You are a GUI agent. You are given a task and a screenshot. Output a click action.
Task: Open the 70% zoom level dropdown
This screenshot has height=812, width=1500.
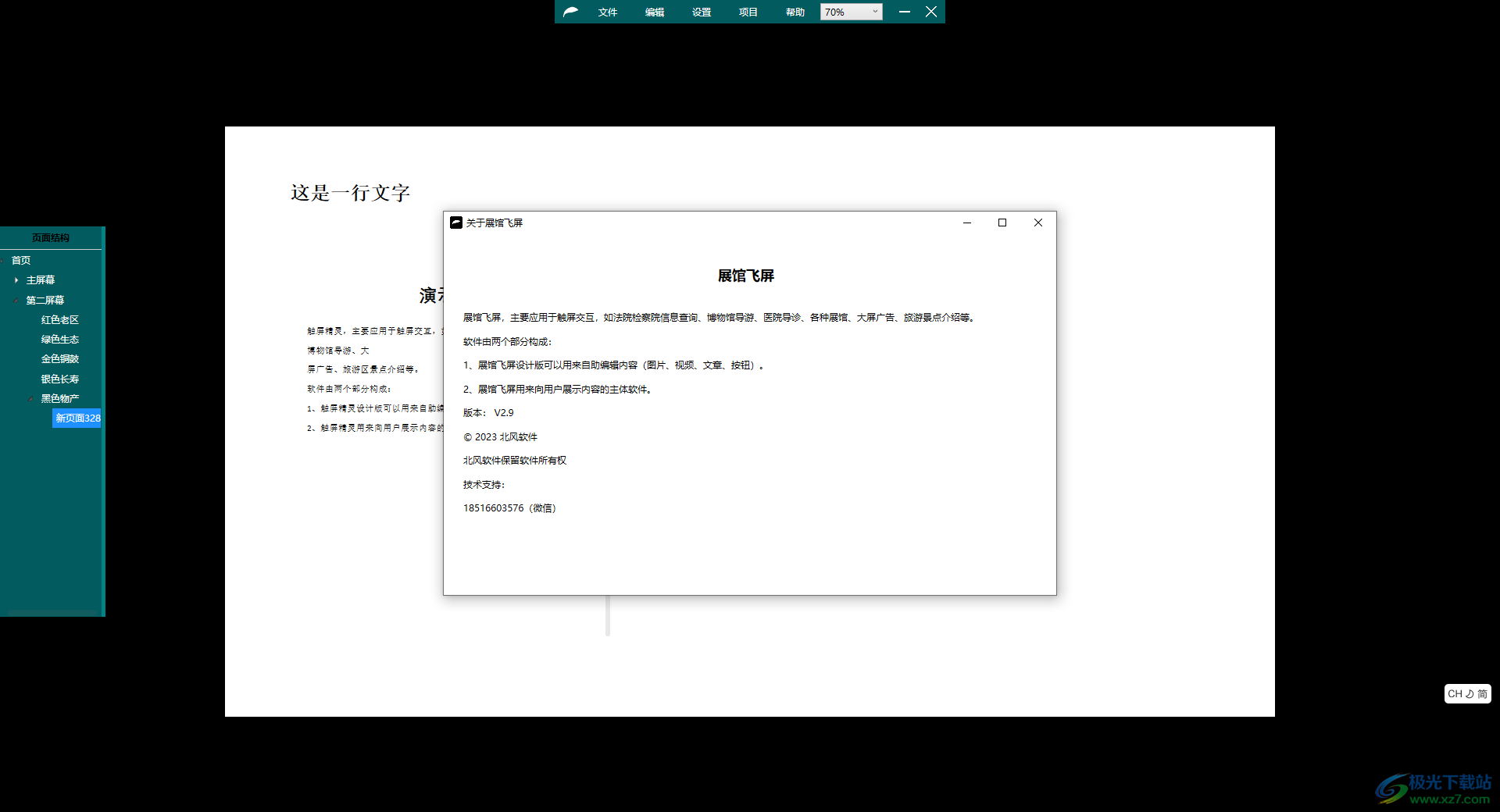[874, 12]
